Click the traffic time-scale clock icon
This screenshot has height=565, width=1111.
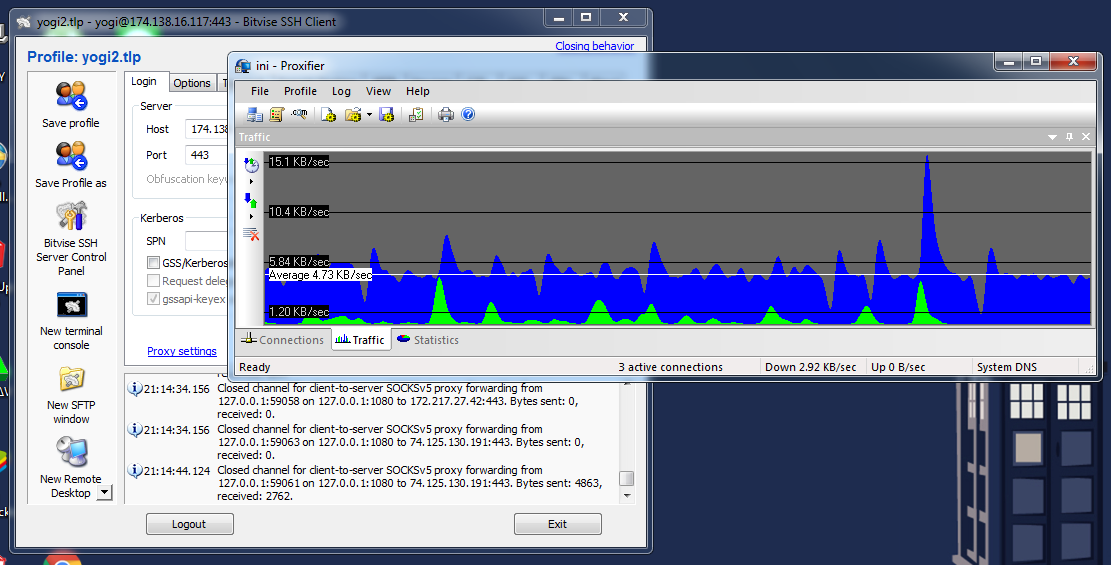click(251, 165)
